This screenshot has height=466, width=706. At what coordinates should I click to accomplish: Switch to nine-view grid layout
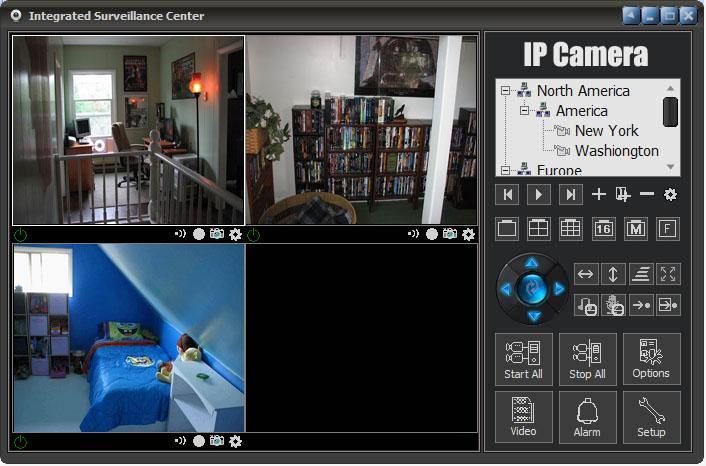(570, 229)
